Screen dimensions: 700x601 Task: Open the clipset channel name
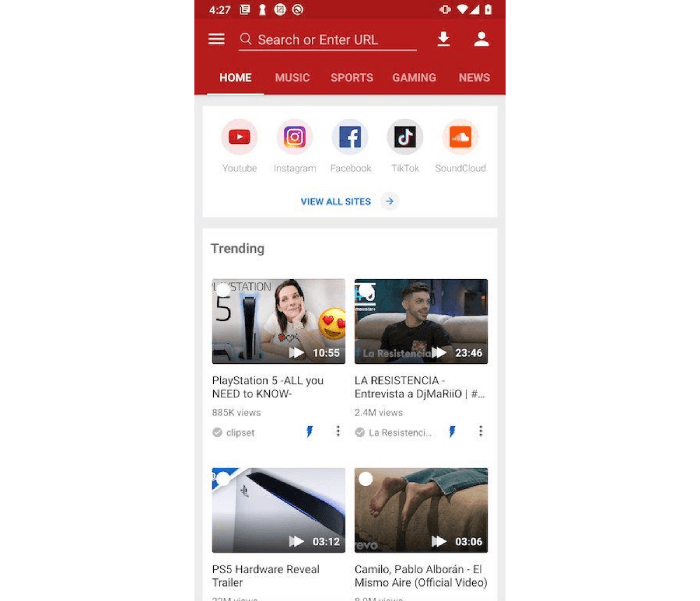click(240, 433)
